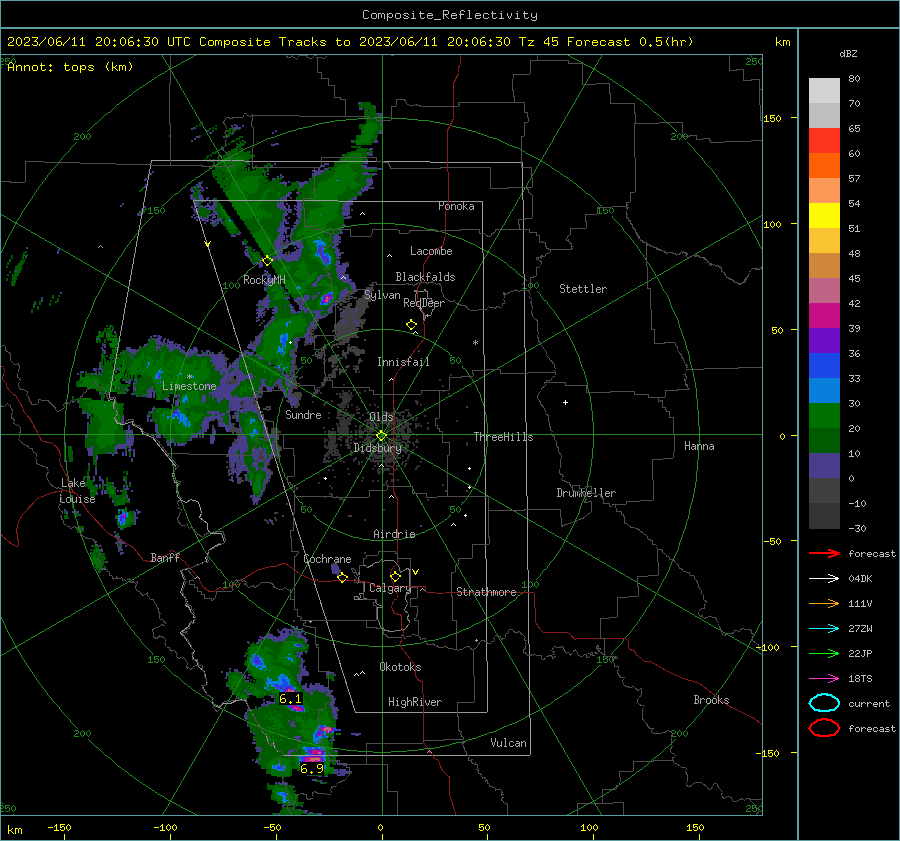Click the Okotoks city label
Screen dimensions: 900x841
coord(400,667)
